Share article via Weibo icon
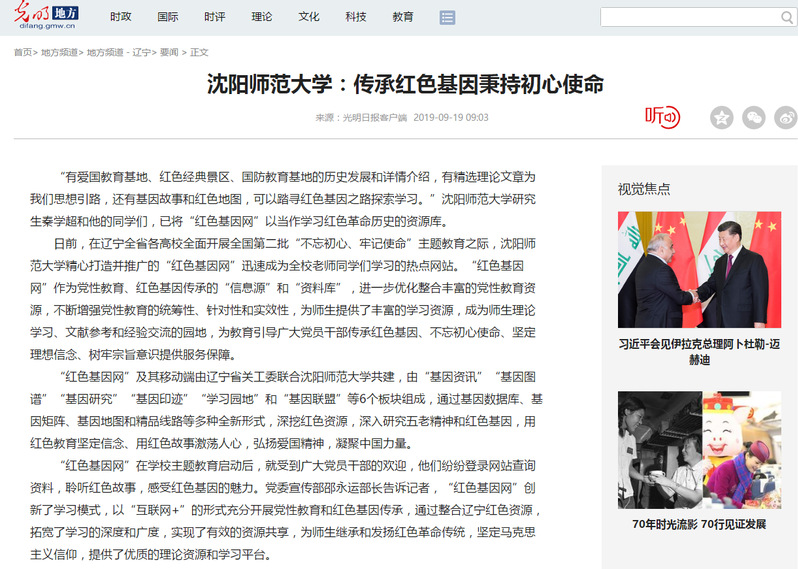798x569 pixels. tap(786, 117)
